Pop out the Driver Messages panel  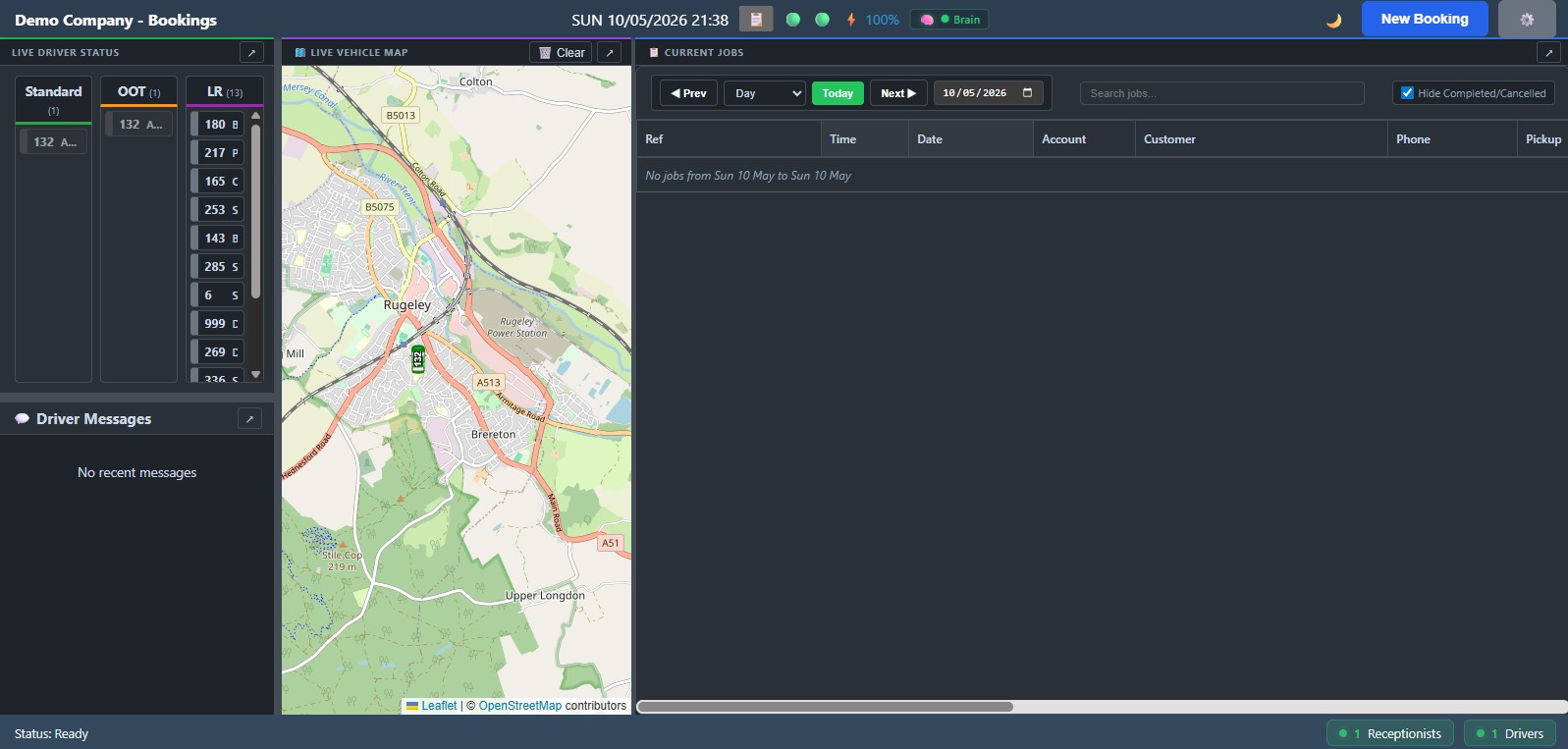coord(249,418)
